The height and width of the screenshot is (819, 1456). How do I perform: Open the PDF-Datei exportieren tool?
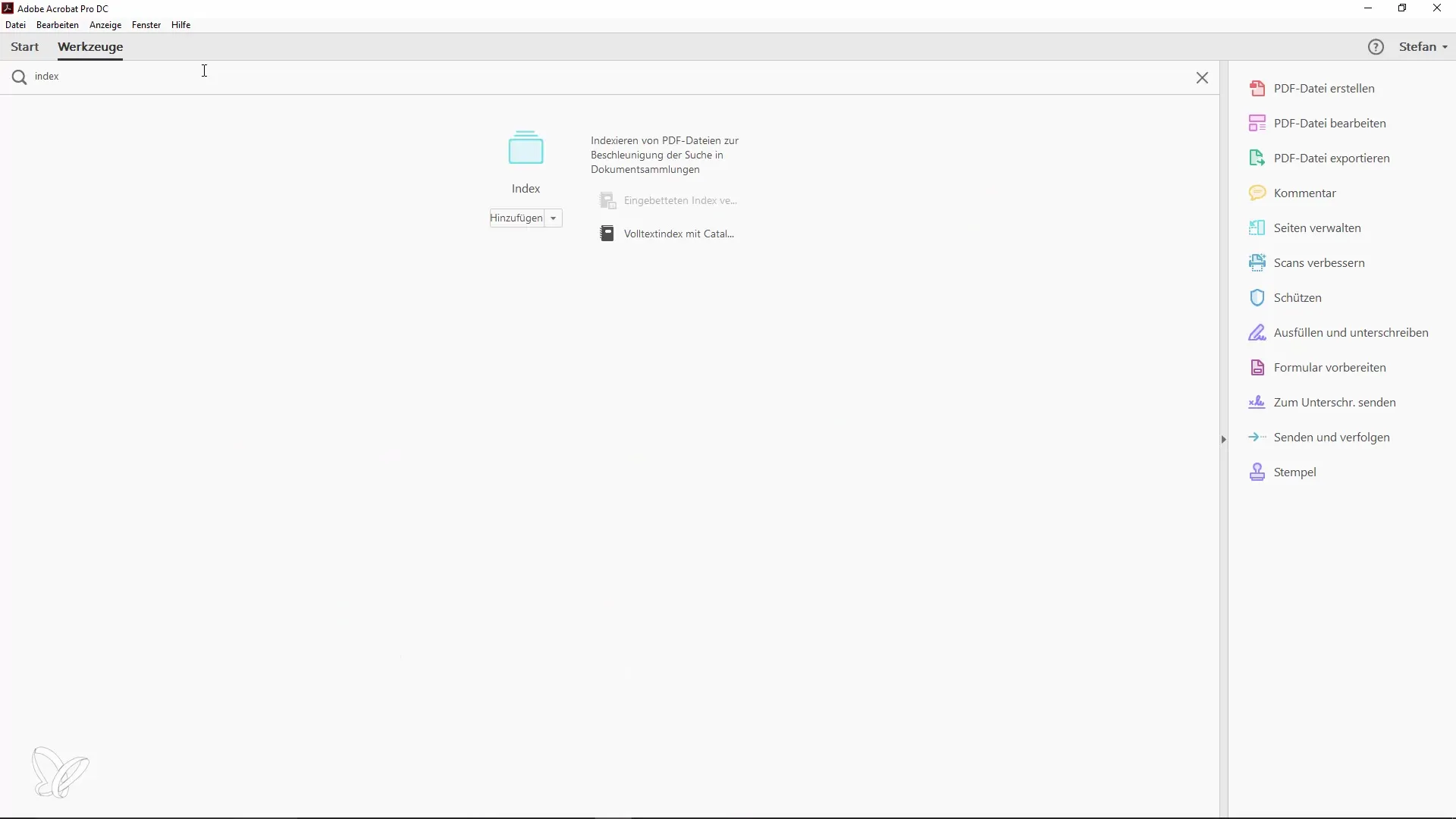pyautogui.click(x=1332, y=158)
